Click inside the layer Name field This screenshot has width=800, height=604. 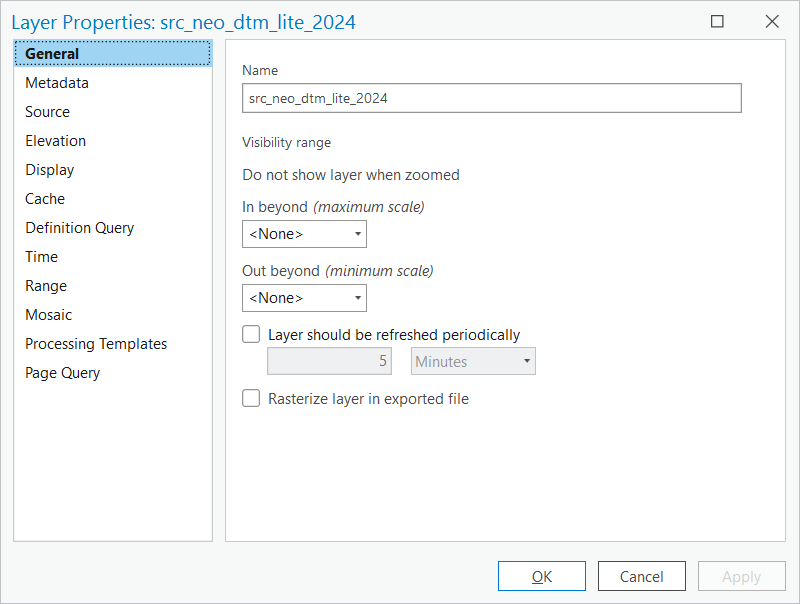[491, 98]
